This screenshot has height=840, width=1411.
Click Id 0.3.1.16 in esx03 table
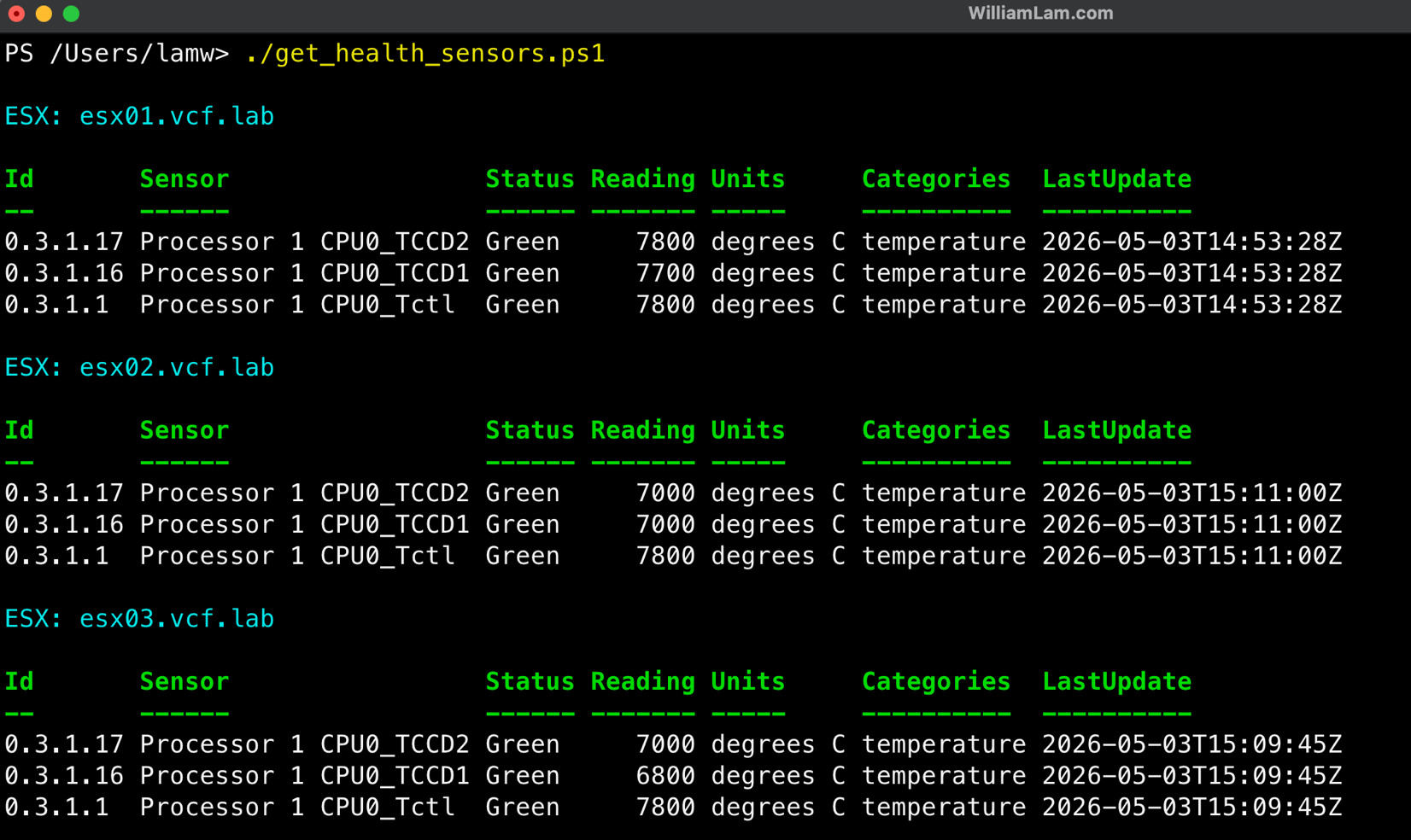pyautogui.click(x=64, y=776)
